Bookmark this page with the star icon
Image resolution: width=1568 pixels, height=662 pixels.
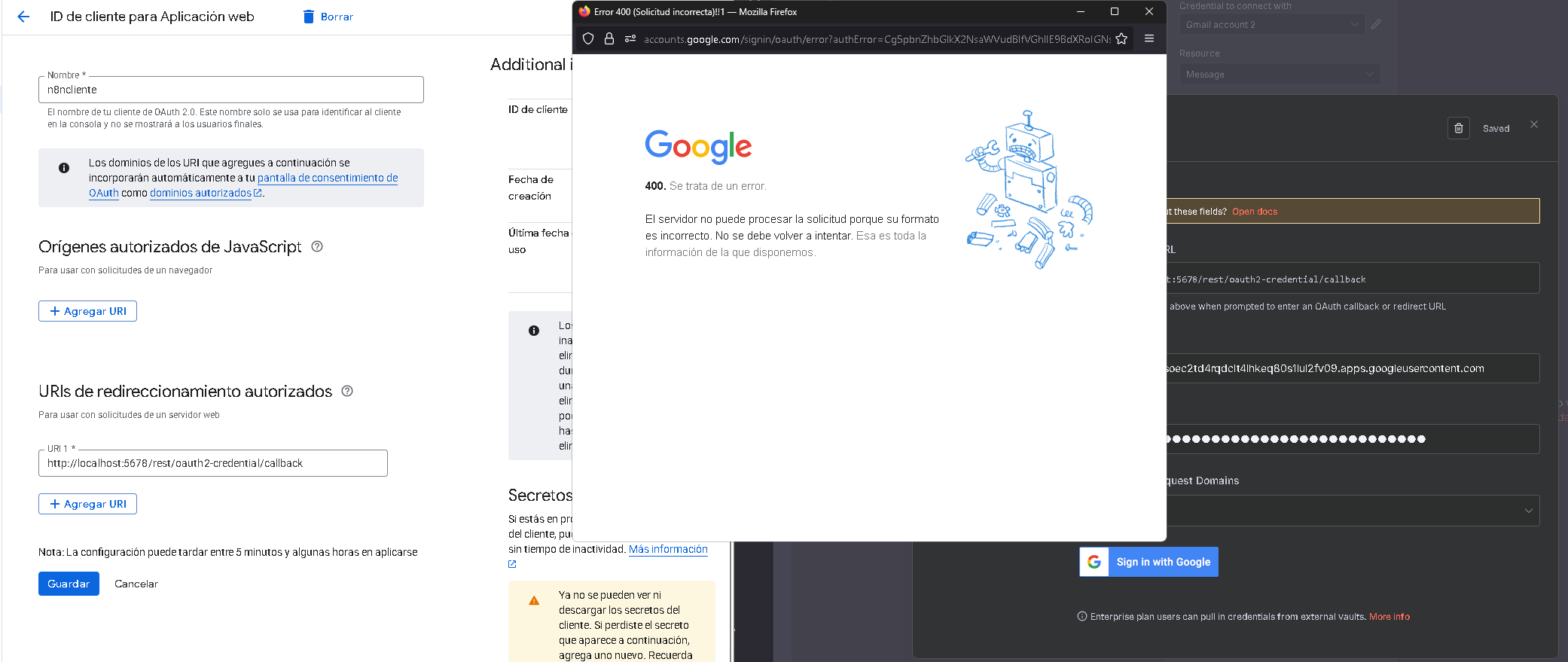(x=1121, y=38)
